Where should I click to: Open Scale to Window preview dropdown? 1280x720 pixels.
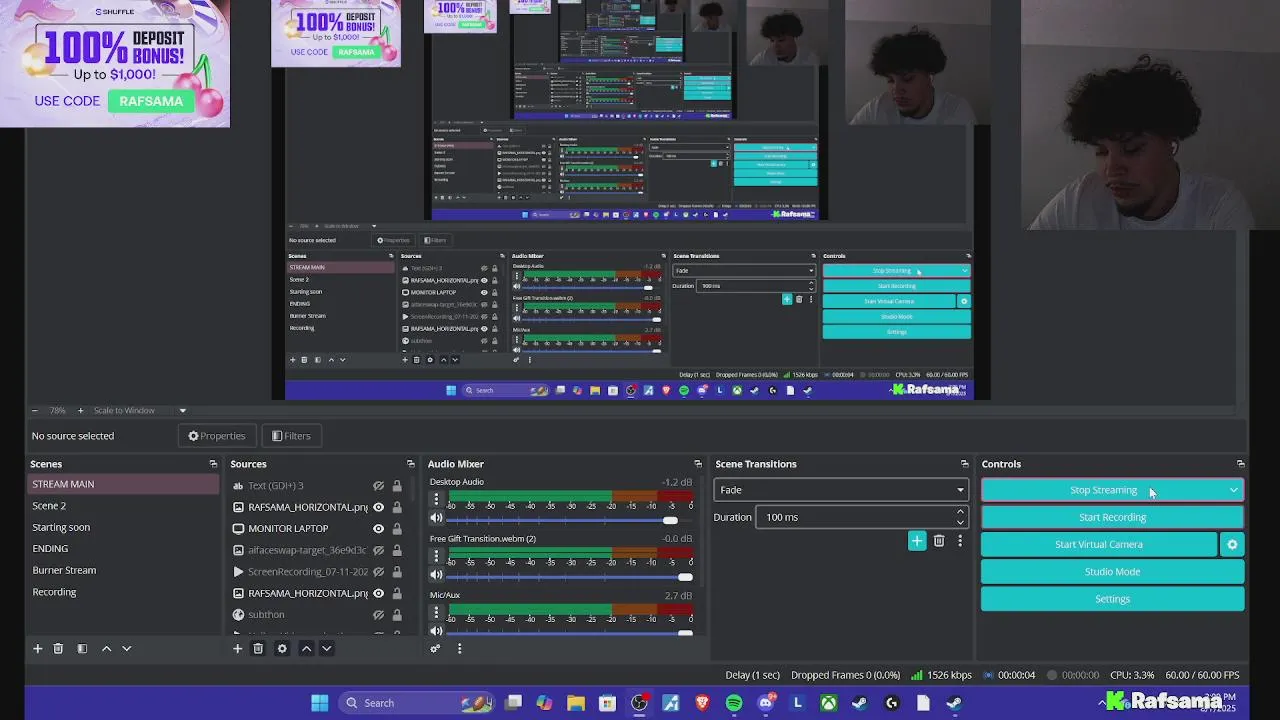pos(140,410)
